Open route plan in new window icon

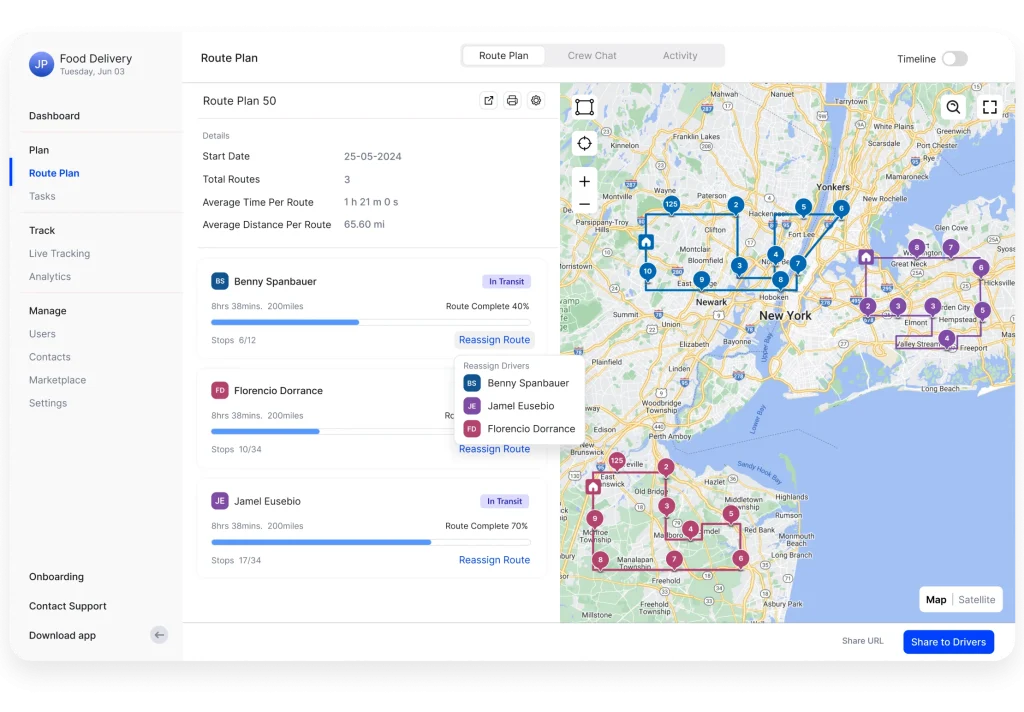(488, 101)
